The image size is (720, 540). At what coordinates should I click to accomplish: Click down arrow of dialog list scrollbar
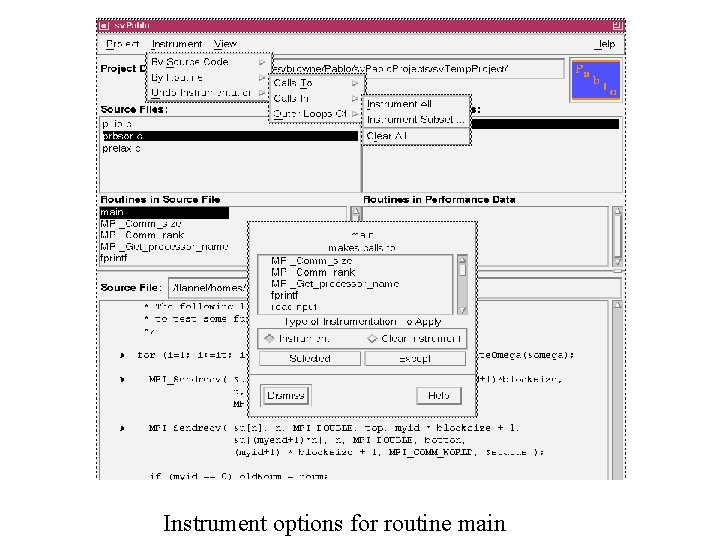[x=462, y=309]
